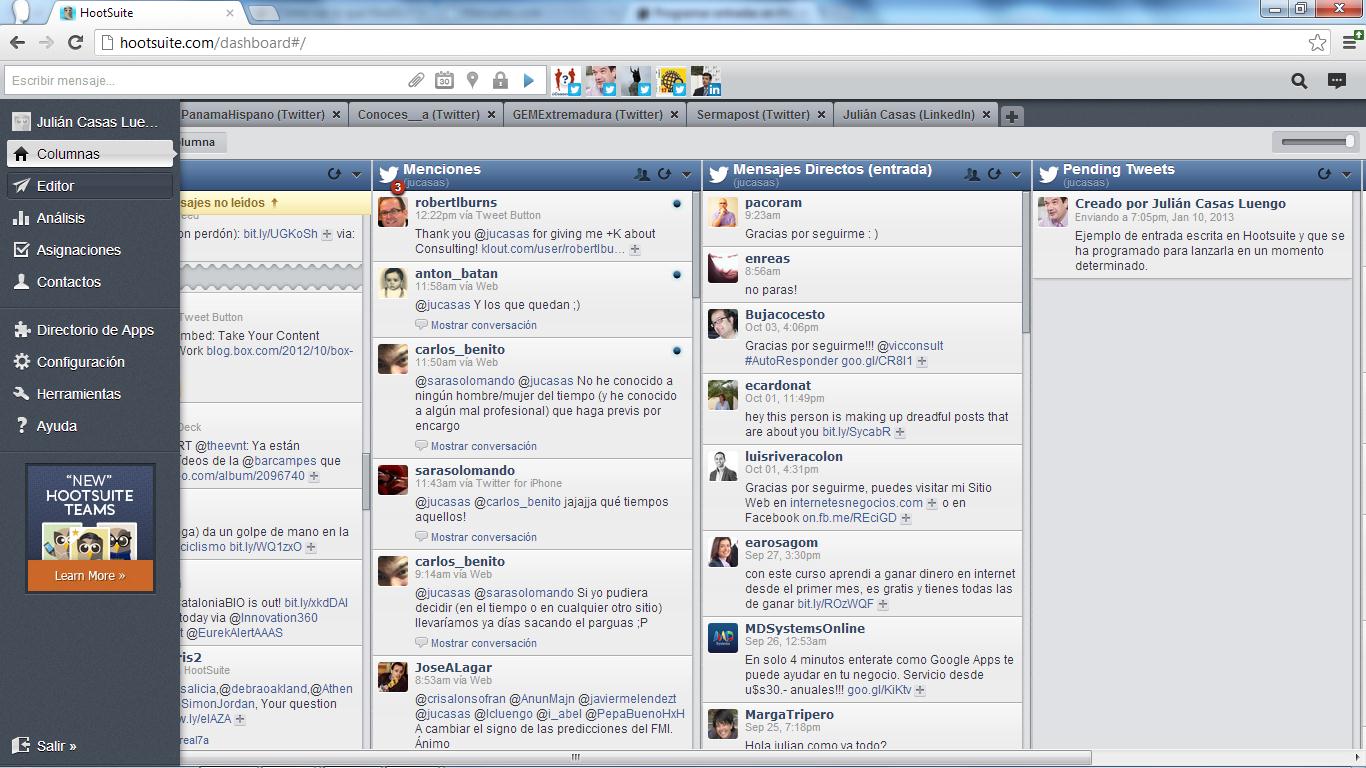The width and height of the screenshot is (1366, 768).
Task: Open Menciones column options dropdown
Action: point(686,174)
